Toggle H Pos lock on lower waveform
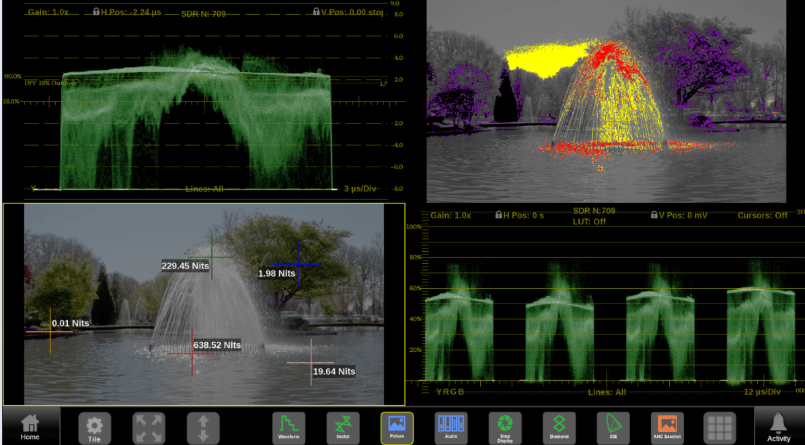 tap(499, 215)
